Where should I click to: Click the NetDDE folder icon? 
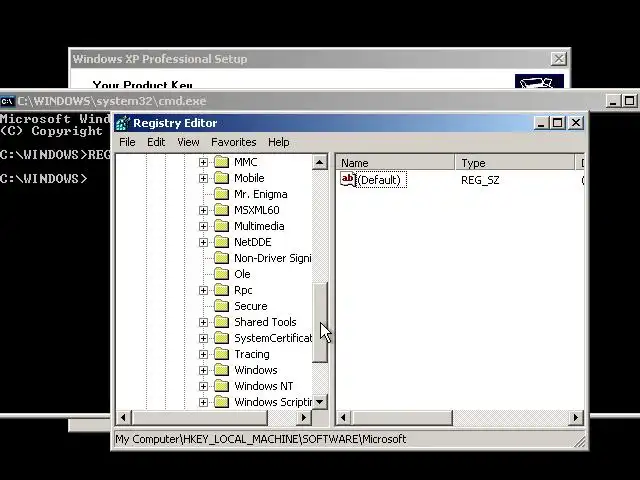222,242
